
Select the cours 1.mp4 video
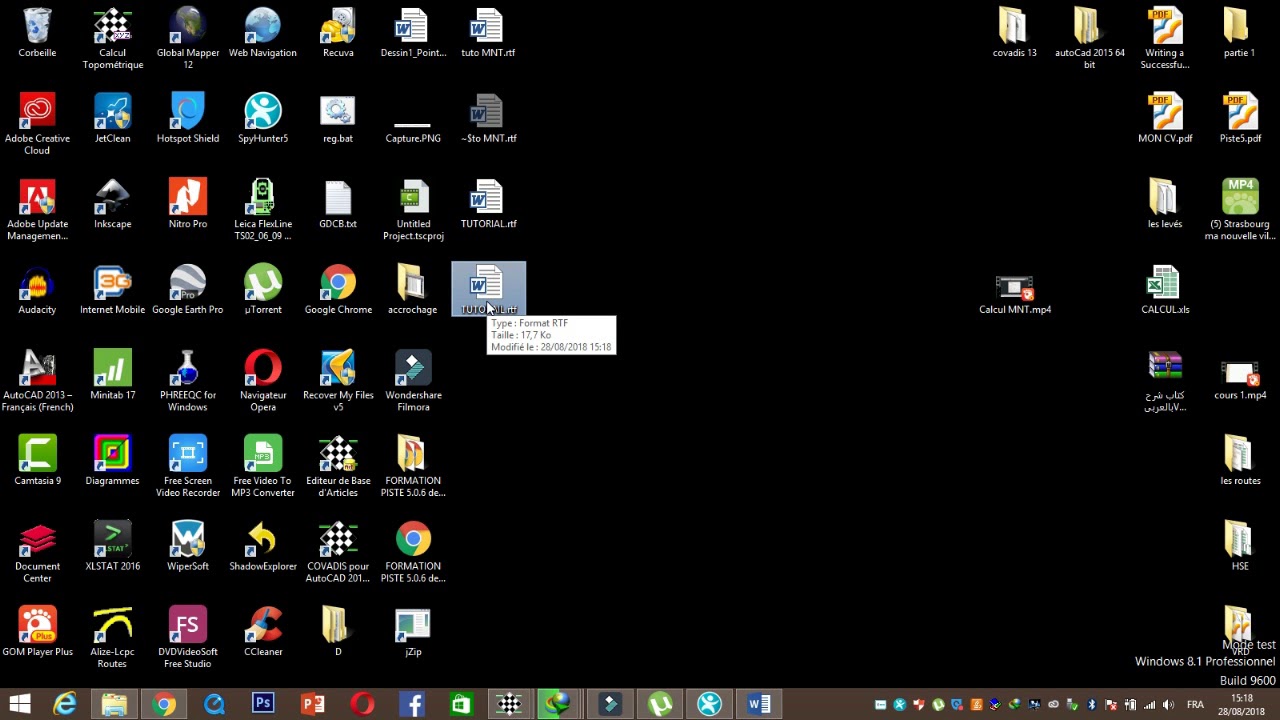(1240, 380)
